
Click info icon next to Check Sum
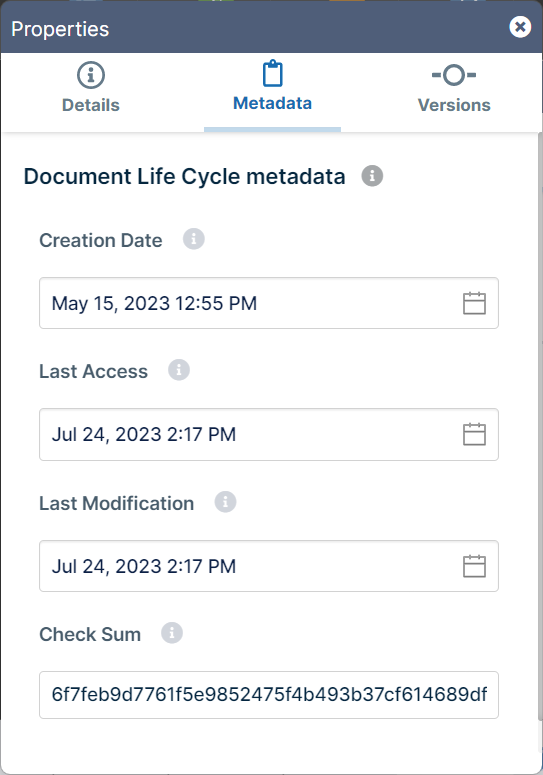pyautogui.click(x=172, y=633)
